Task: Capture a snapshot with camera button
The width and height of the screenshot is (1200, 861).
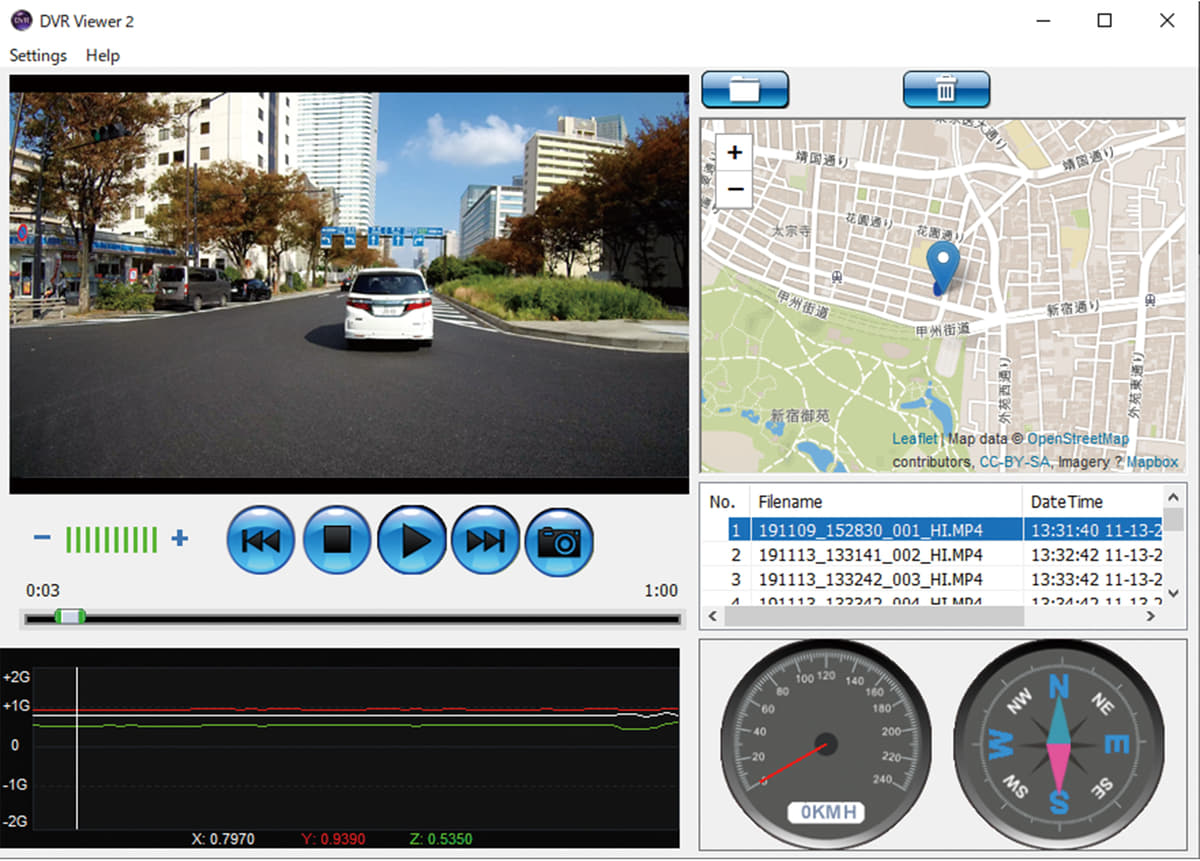Action: pos(559,541)
